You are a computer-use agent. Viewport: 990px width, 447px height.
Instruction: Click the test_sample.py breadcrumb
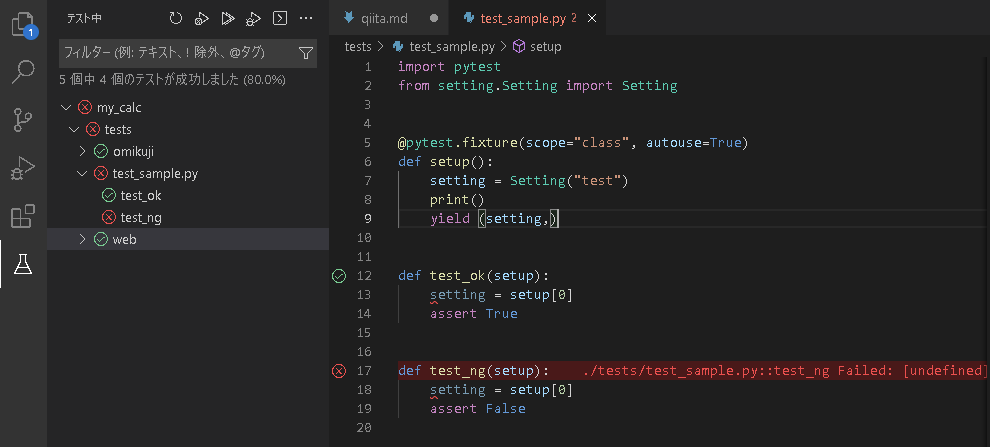click(451, 47)
